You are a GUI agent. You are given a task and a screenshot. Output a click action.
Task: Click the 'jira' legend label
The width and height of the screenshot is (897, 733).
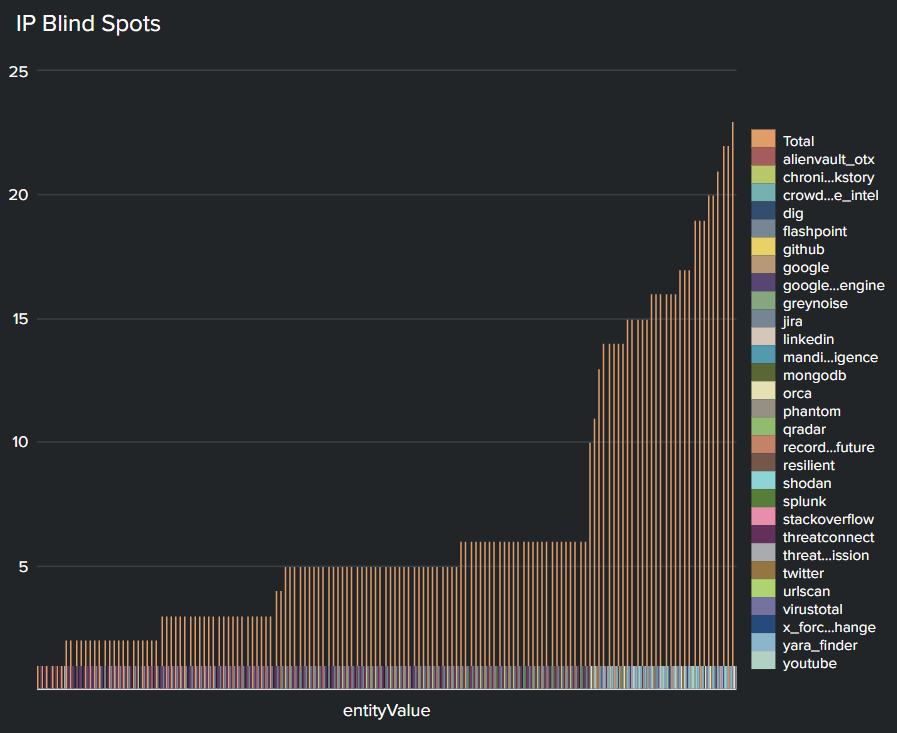coord(792,322)
